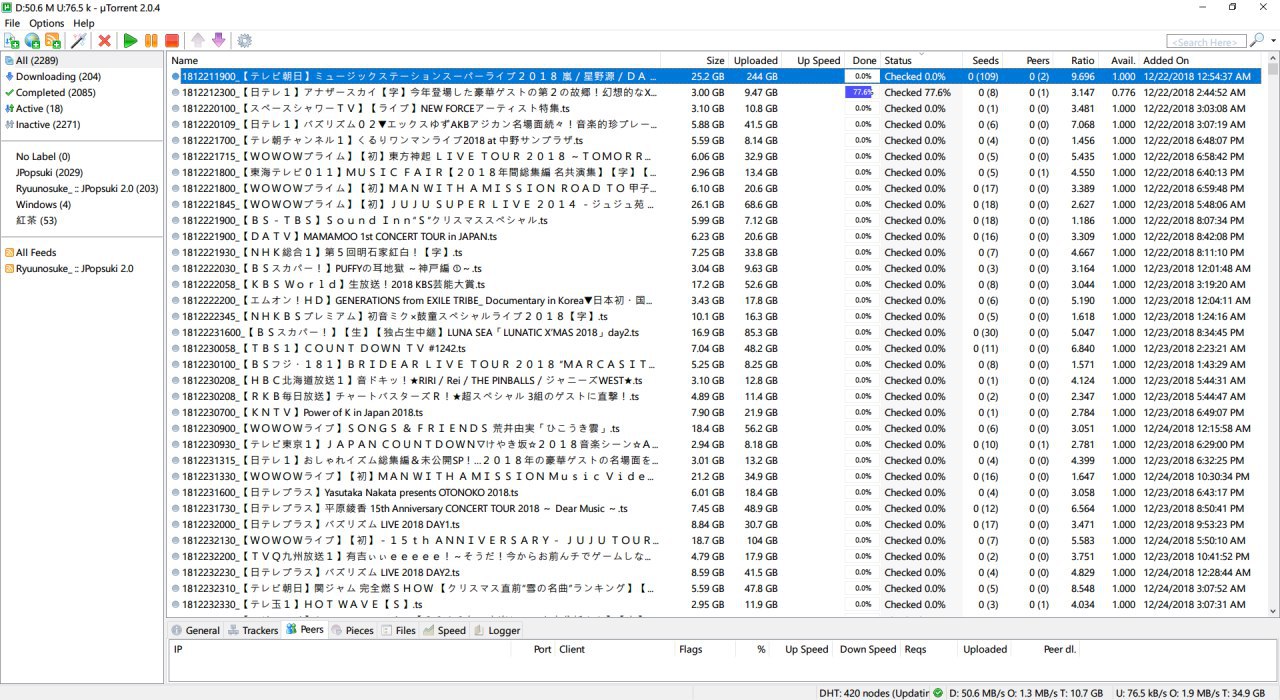Click the Add RSS Feed toolbar icon
This screenshot has height=700, width=1280.
pos(53,41)
